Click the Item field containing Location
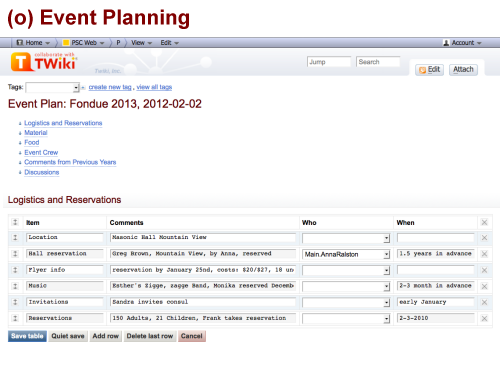The width and height of the screenshot is (500, 380). click(65, 237)
